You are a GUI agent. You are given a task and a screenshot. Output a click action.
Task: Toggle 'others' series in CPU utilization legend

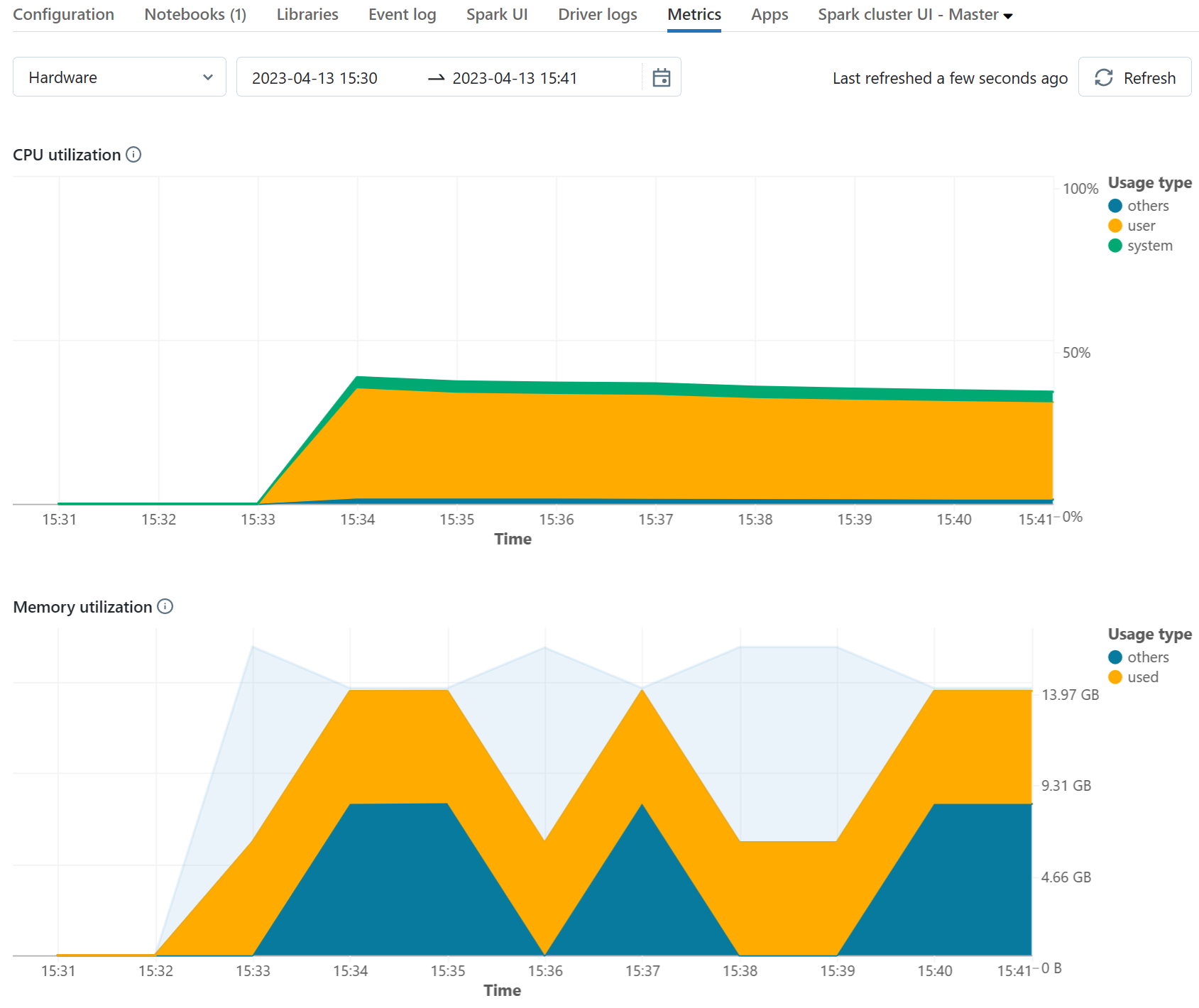coord(1115,206)
